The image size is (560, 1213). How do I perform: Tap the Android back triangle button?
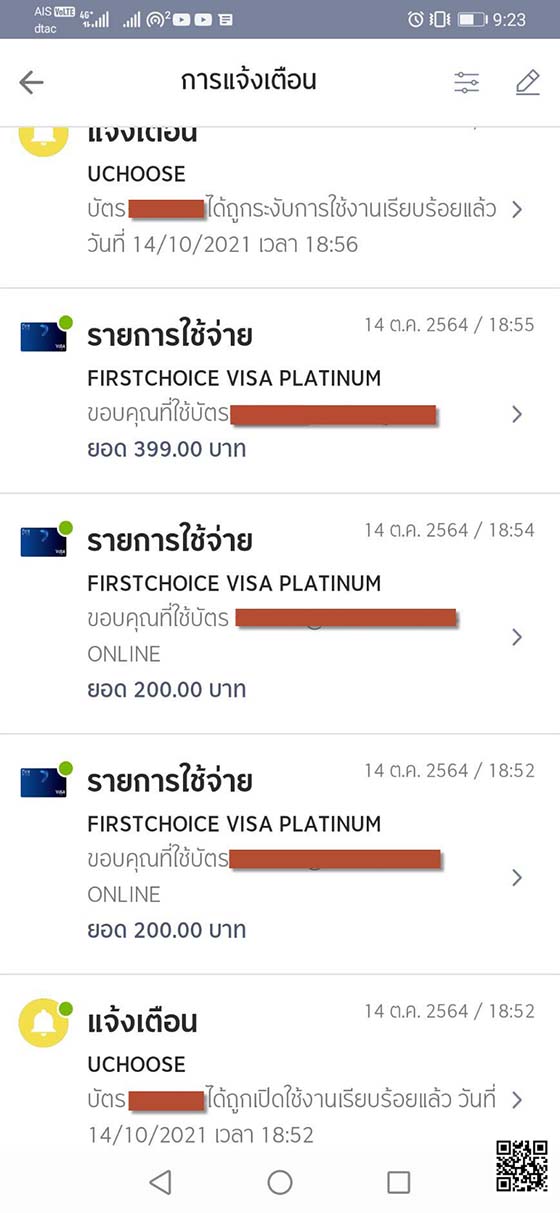coord(160,1182)
